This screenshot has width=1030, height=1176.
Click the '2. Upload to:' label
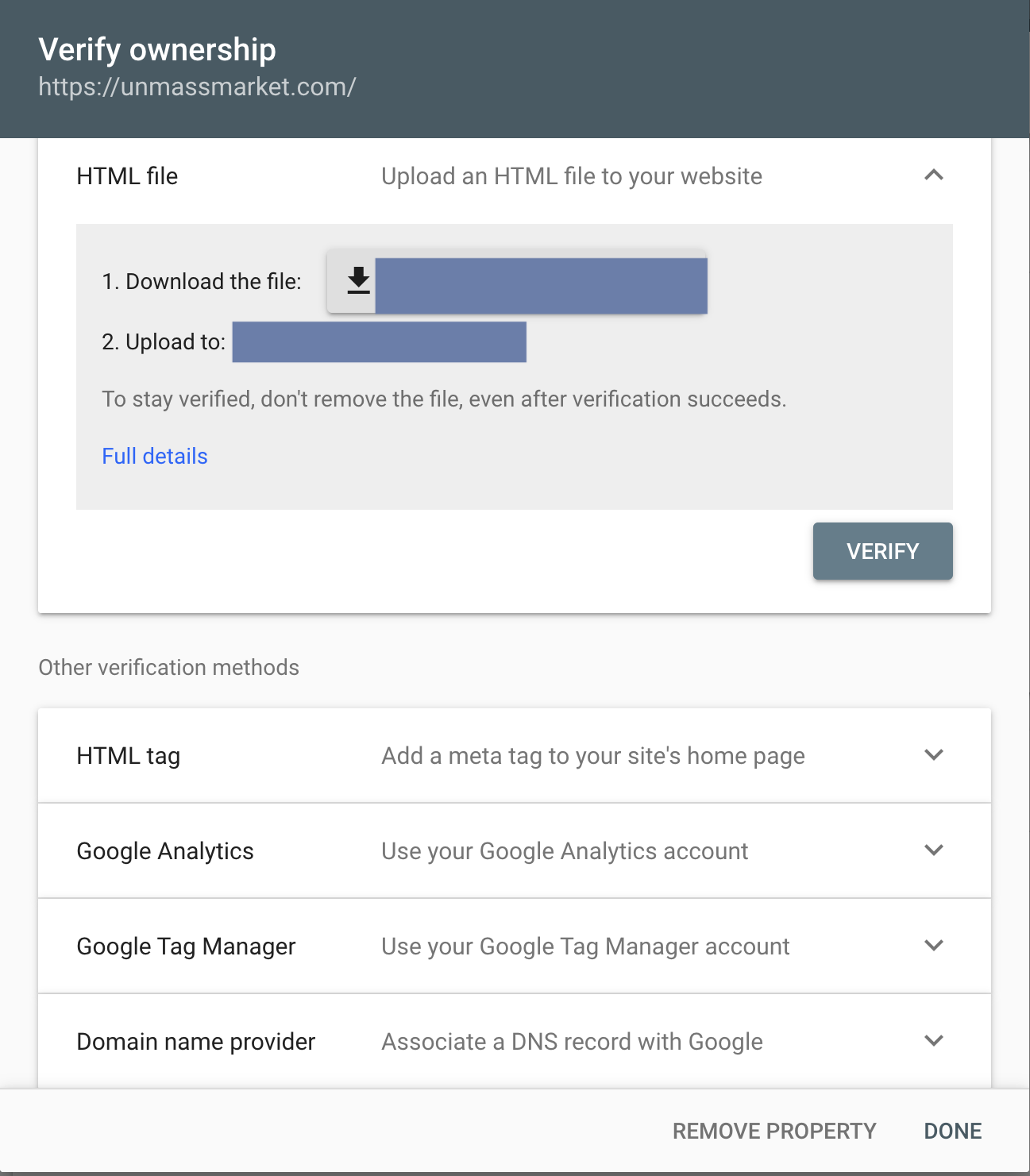coord(164,341)
